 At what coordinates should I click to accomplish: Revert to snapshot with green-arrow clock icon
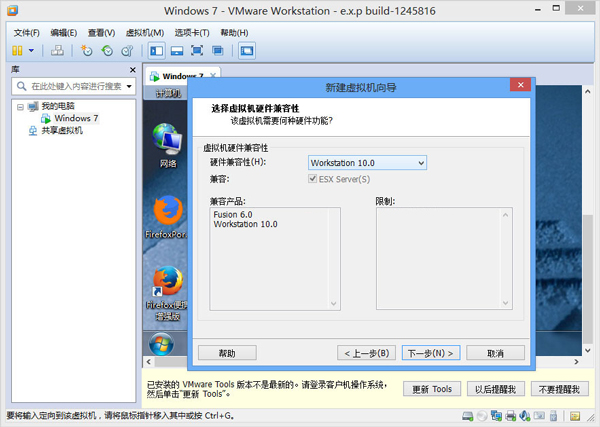coord(107,51)
